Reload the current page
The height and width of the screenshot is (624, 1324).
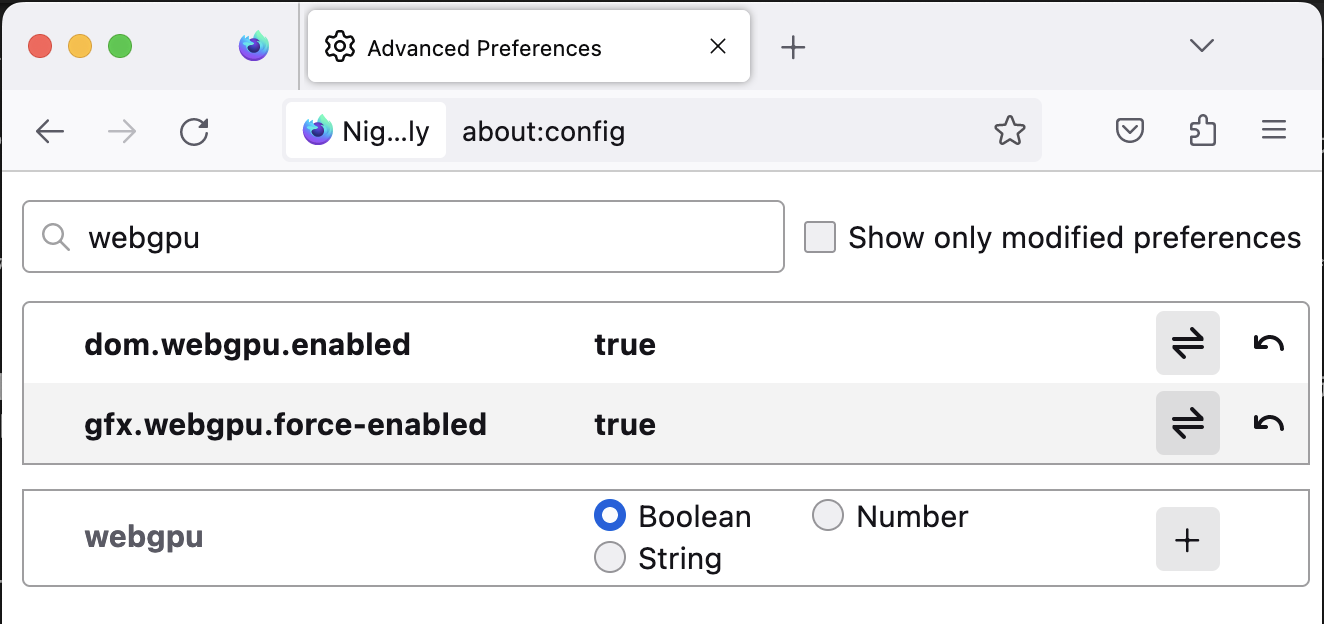click(x=194, y=131)
